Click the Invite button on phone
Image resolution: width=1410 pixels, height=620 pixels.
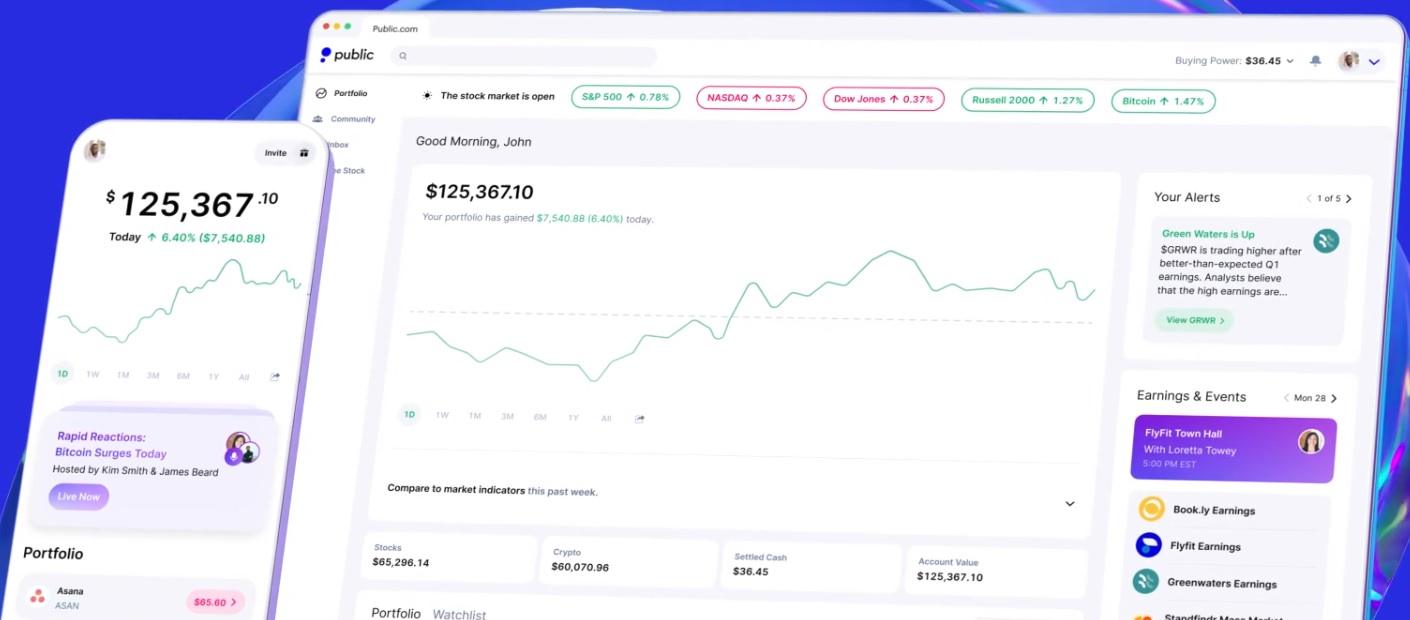[286, 153]
